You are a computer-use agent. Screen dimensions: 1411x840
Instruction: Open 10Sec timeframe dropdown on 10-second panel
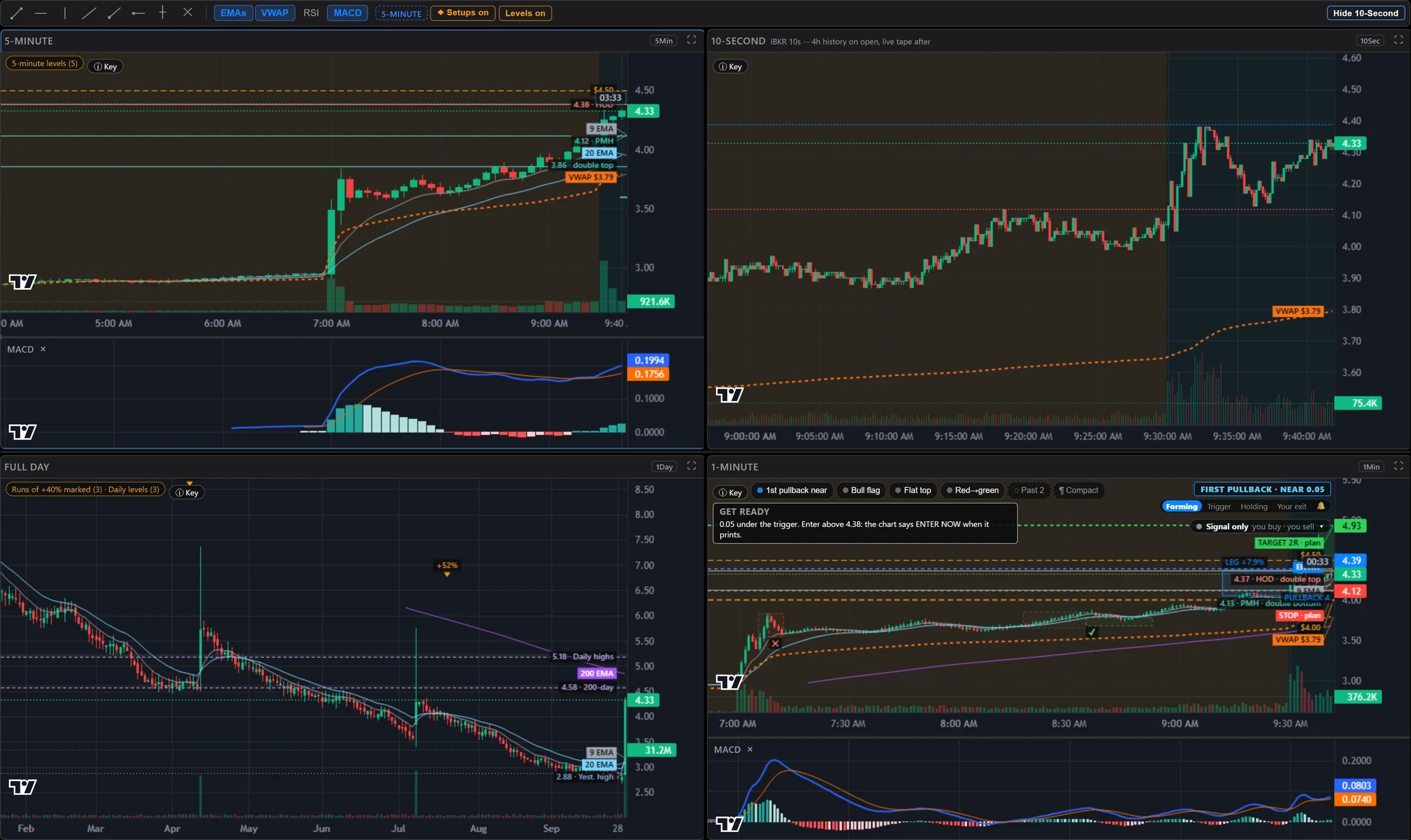tap(1370, 41)
